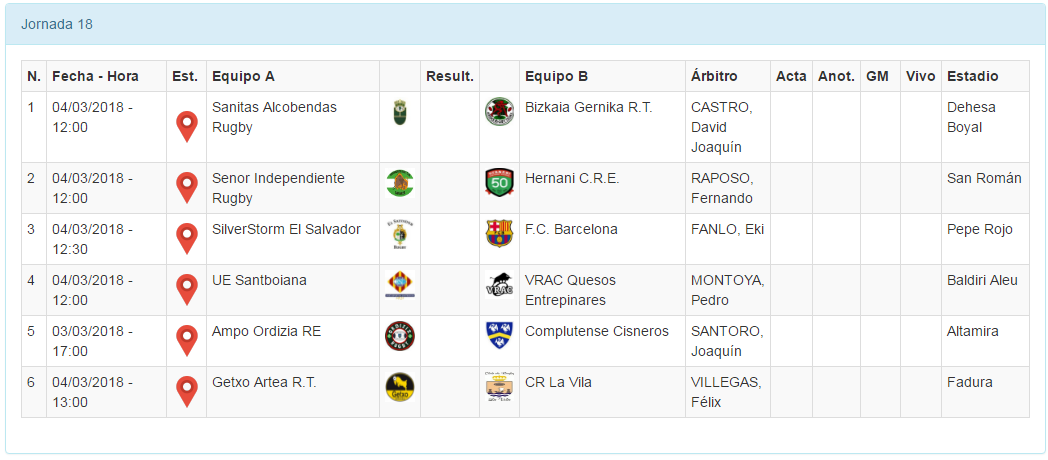Click the Pepe Rojo stadium name

tap(979, 229)
